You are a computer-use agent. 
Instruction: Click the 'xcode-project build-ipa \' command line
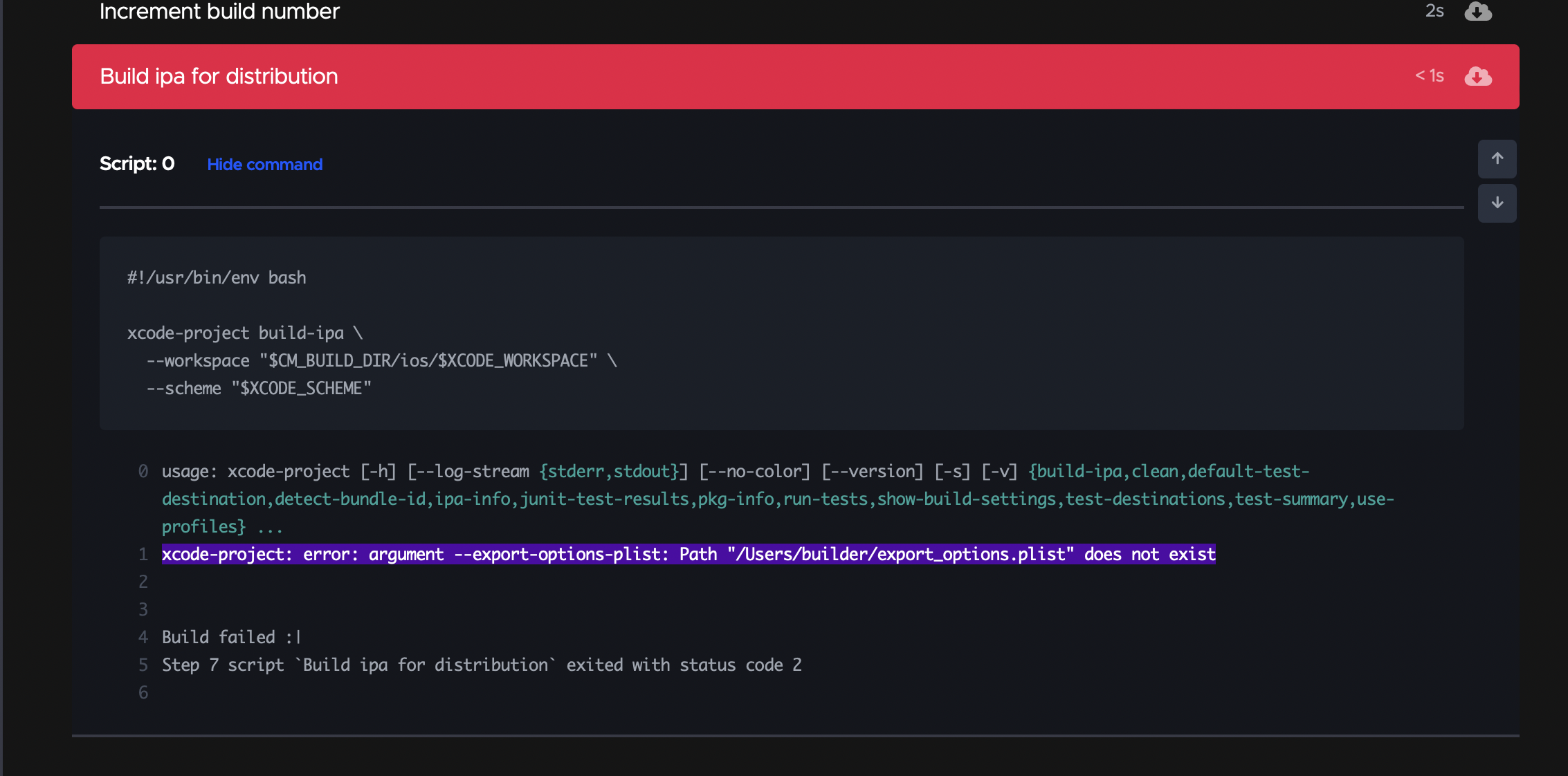245,333
